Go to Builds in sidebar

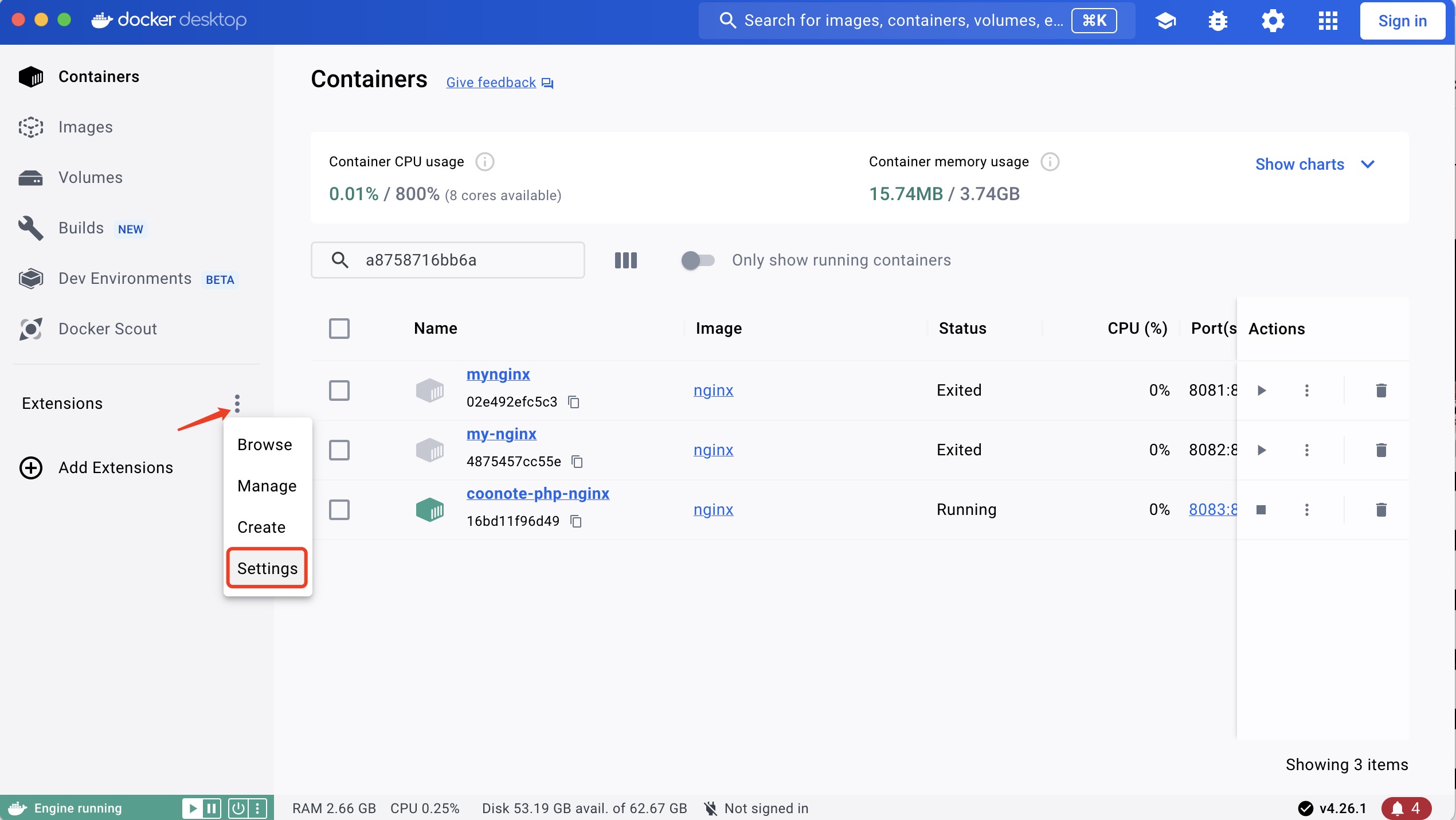click(81, 228)
